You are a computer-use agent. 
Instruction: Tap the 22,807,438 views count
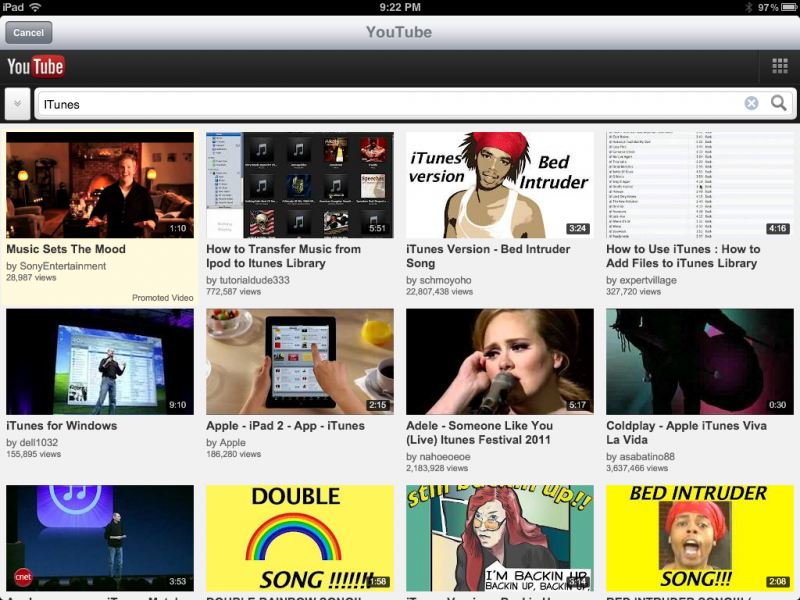(439, 292)
